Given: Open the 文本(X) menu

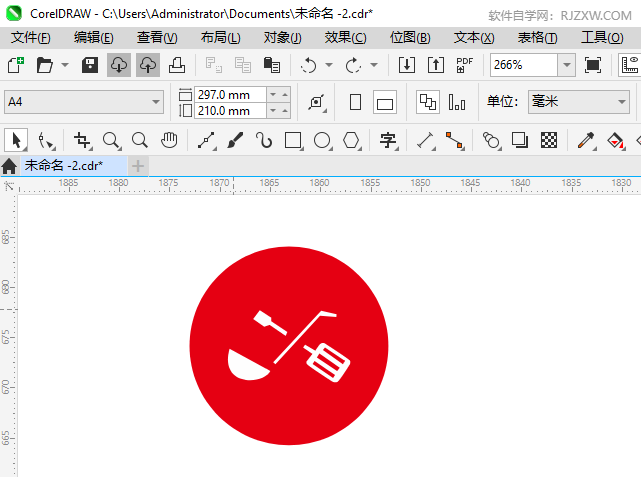Looking at the screenshot, I should [474, 38].
